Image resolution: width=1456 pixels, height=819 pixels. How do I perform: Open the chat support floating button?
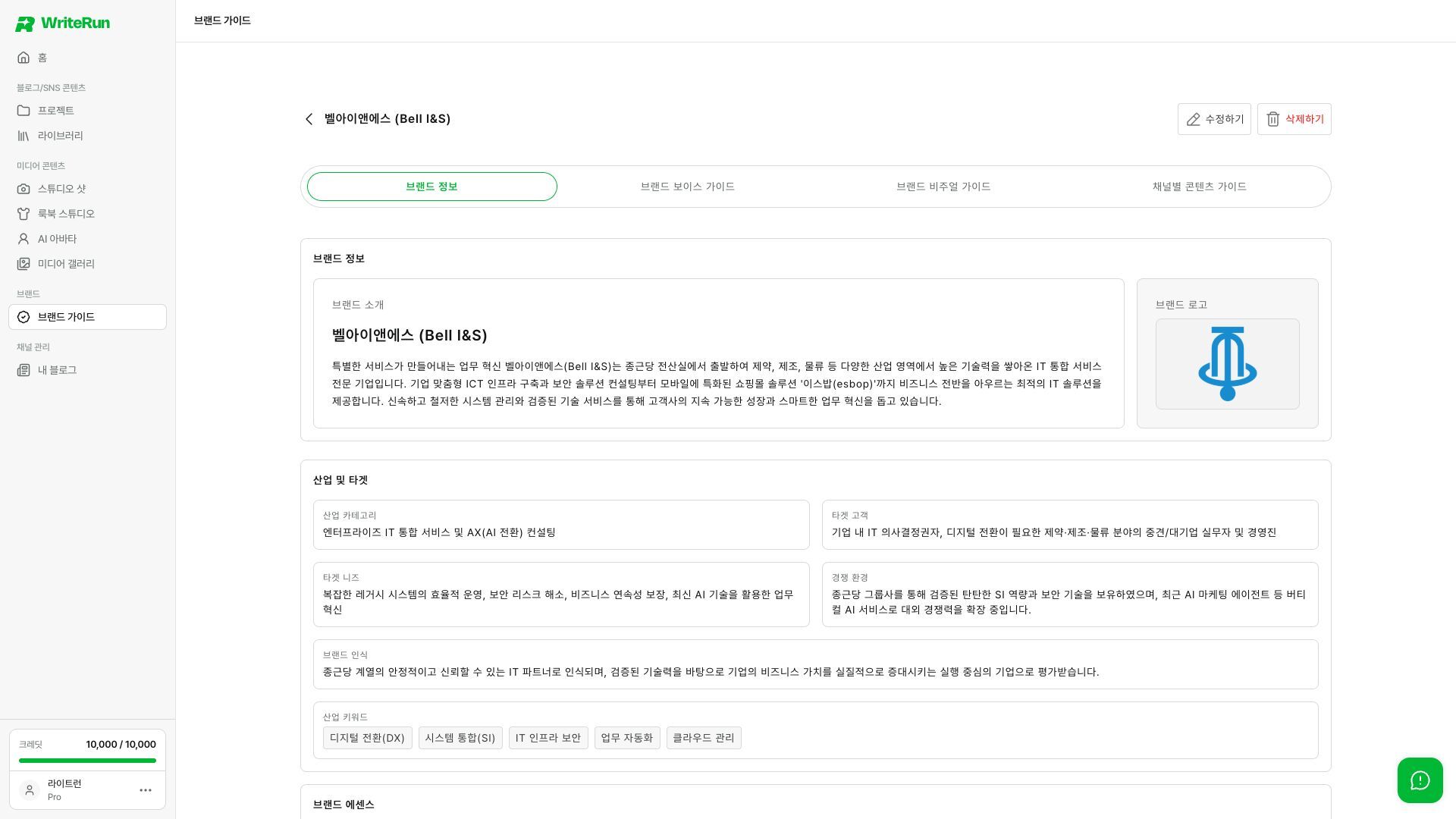coord(1420,780)
